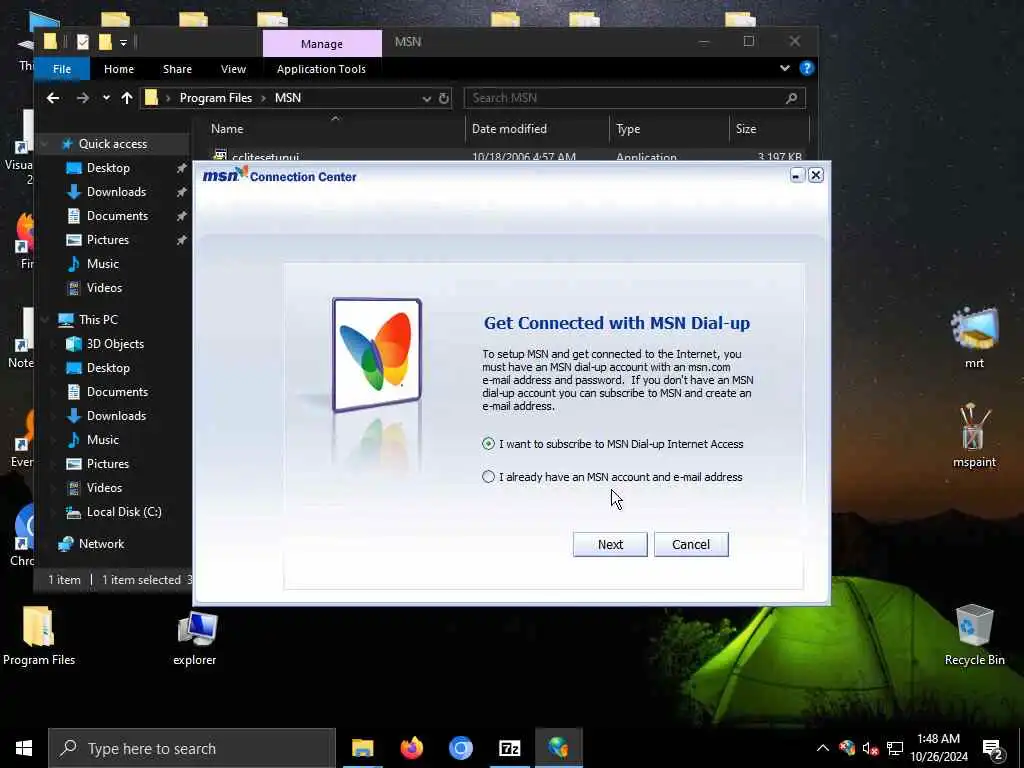Open Videos under Quick access
Screen dimensions: 1024x768
[x=104, y=288]
